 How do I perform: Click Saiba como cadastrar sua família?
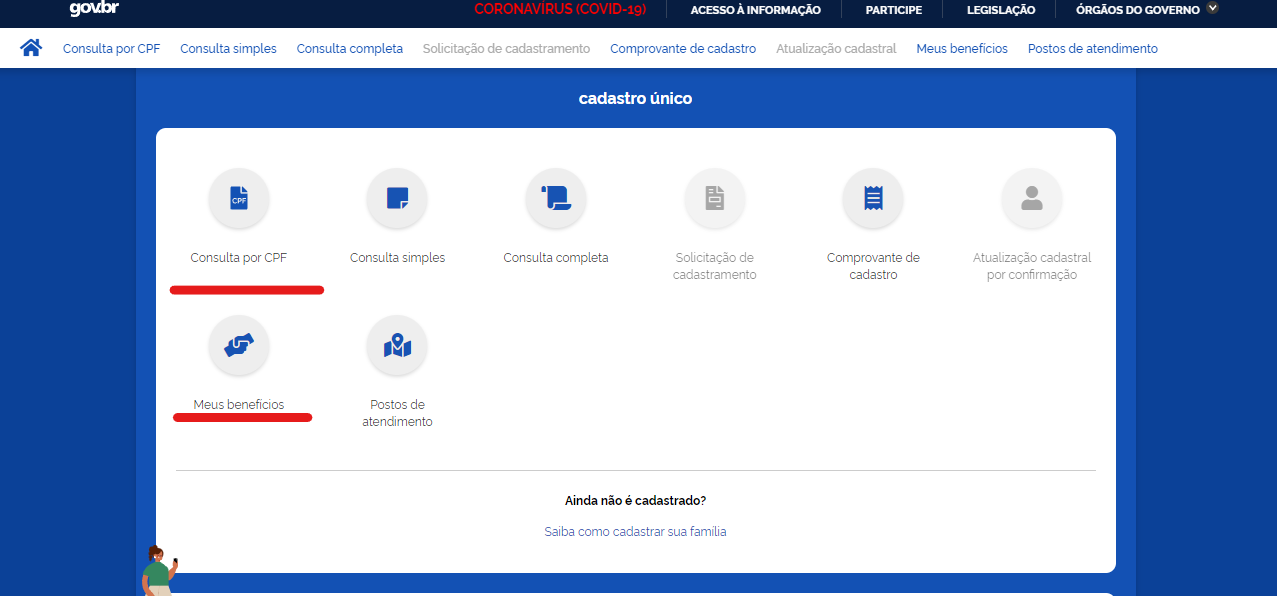[x=635, y=531]
